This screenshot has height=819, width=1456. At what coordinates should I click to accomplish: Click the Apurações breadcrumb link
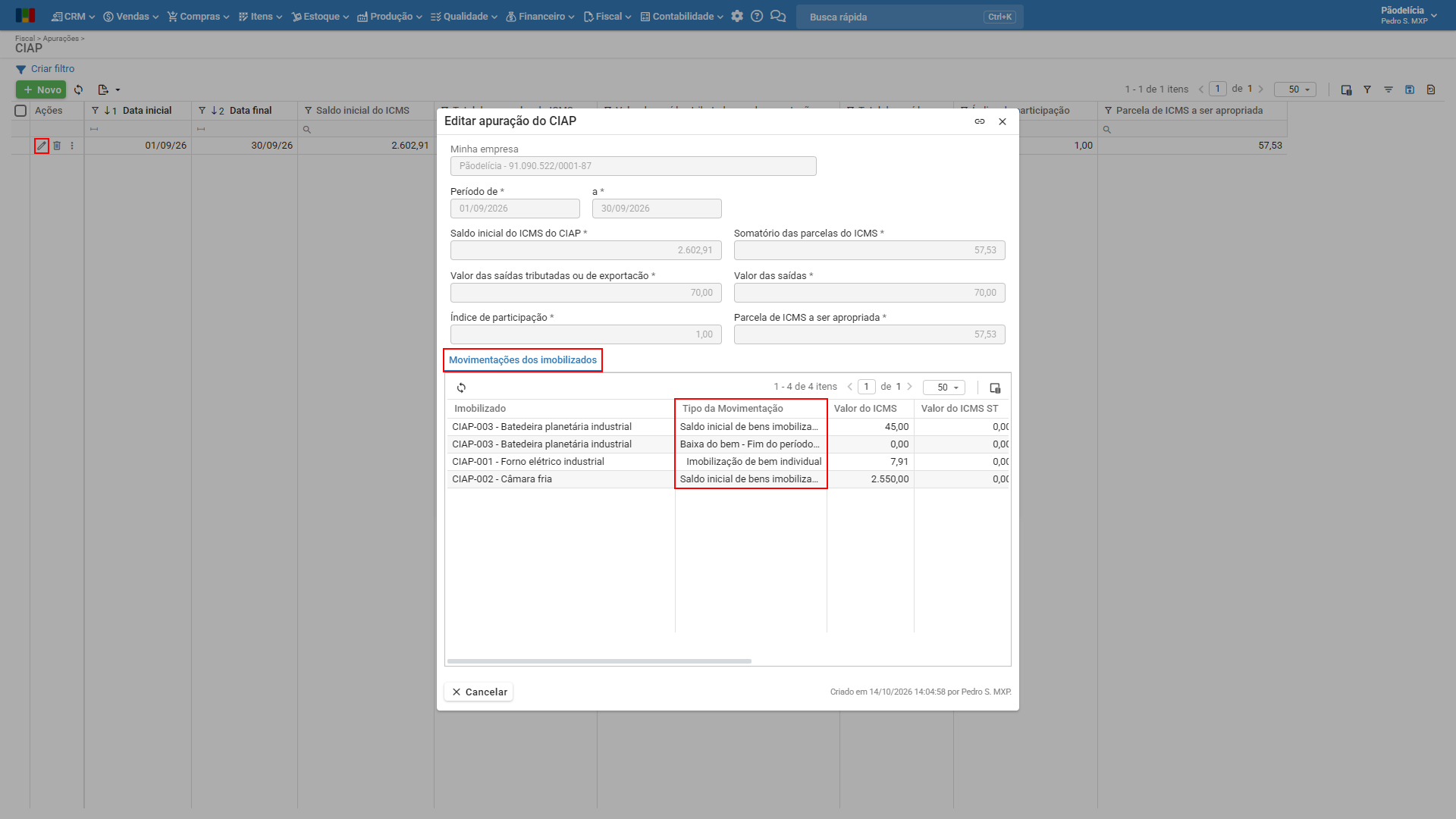[x=61, y=39]
